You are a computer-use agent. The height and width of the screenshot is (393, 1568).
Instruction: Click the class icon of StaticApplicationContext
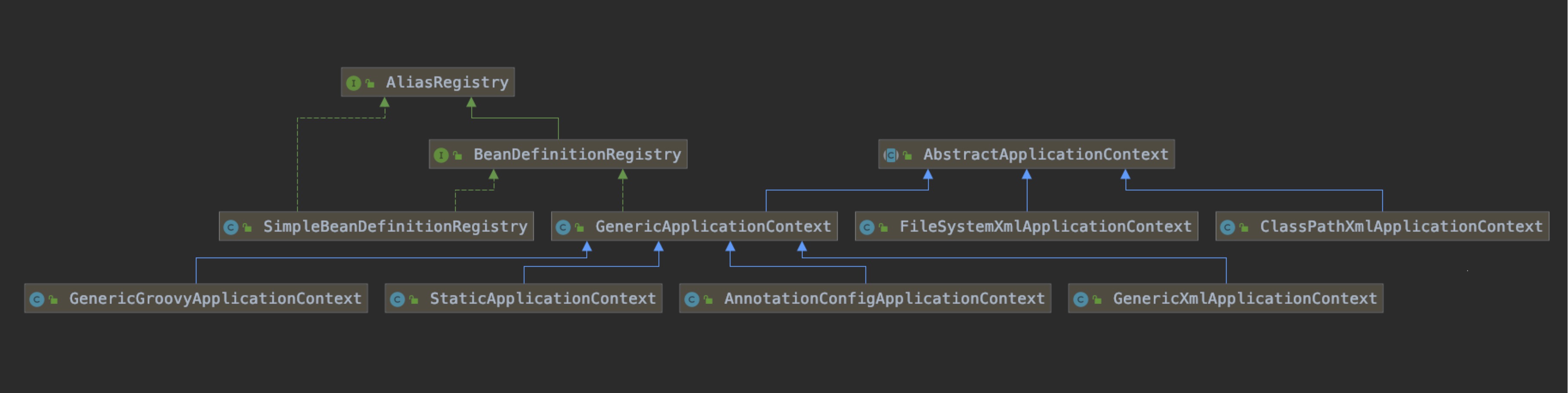397,299
